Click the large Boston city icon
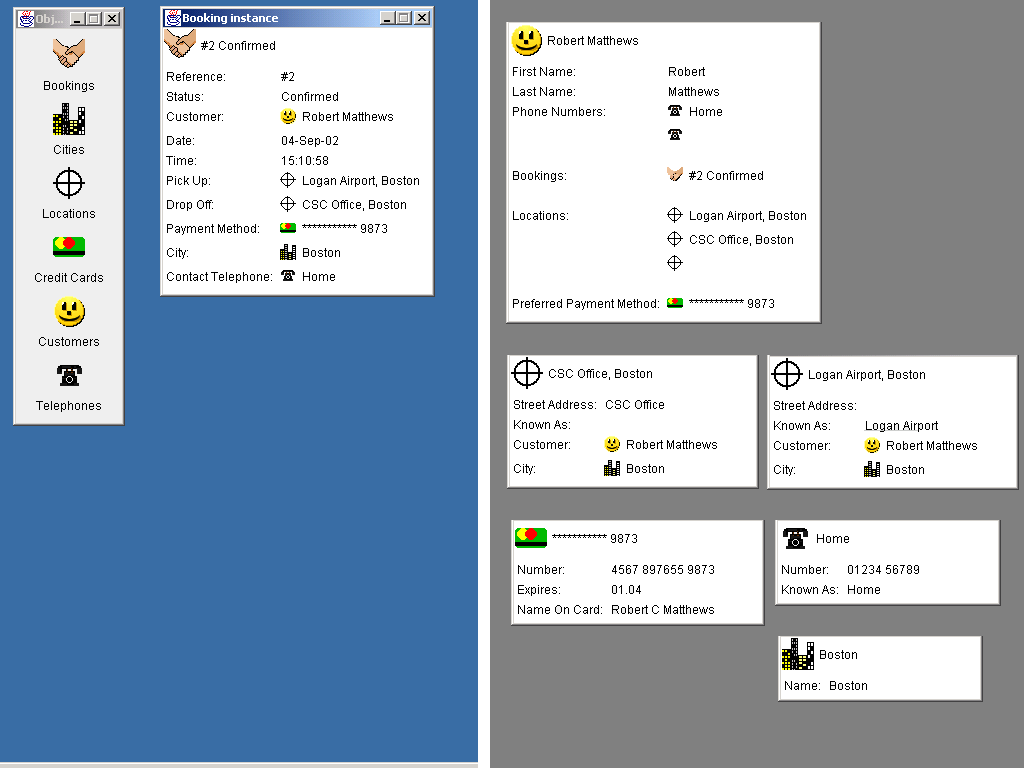This screenshot has height=768, width=1024. pyautogui.click(x=797, y=654)
